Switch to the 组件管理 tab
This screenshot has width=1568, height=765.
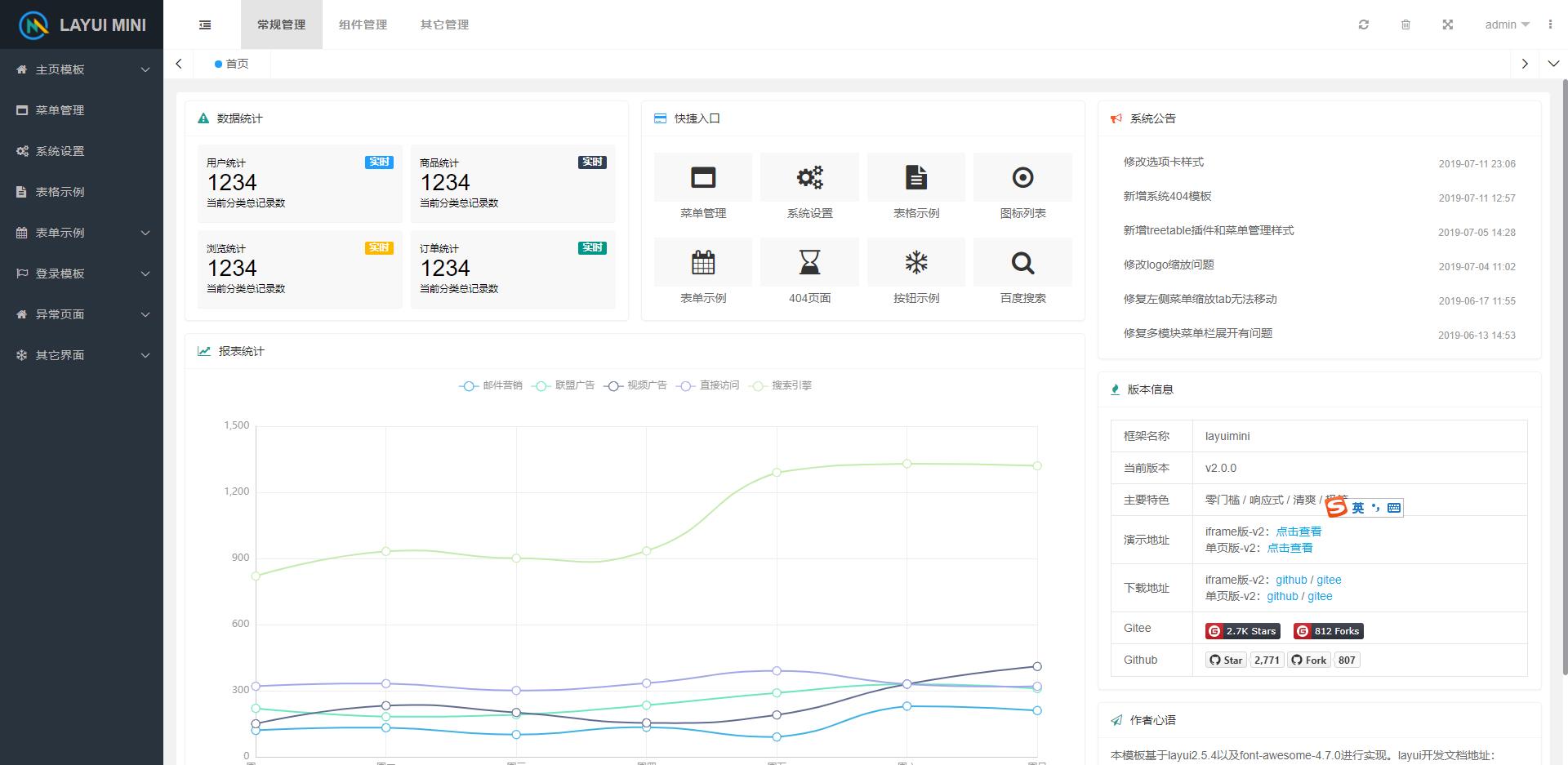tap(363, 24)
